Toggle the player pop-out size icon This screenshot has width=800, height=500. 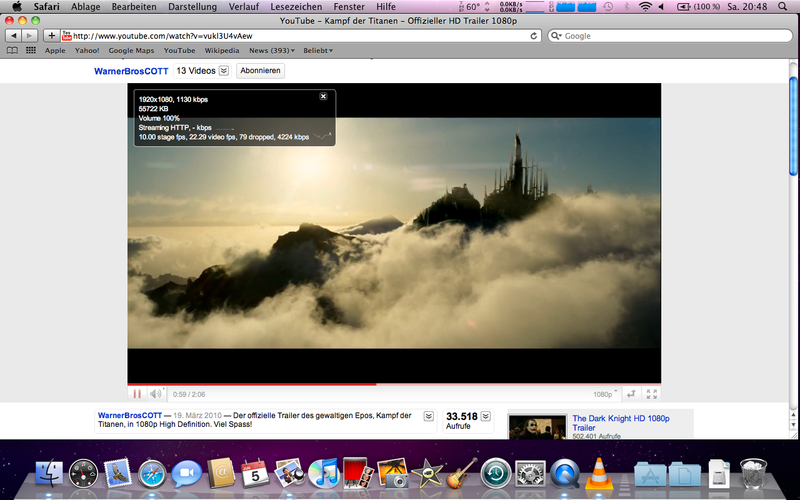click(631, 394)
